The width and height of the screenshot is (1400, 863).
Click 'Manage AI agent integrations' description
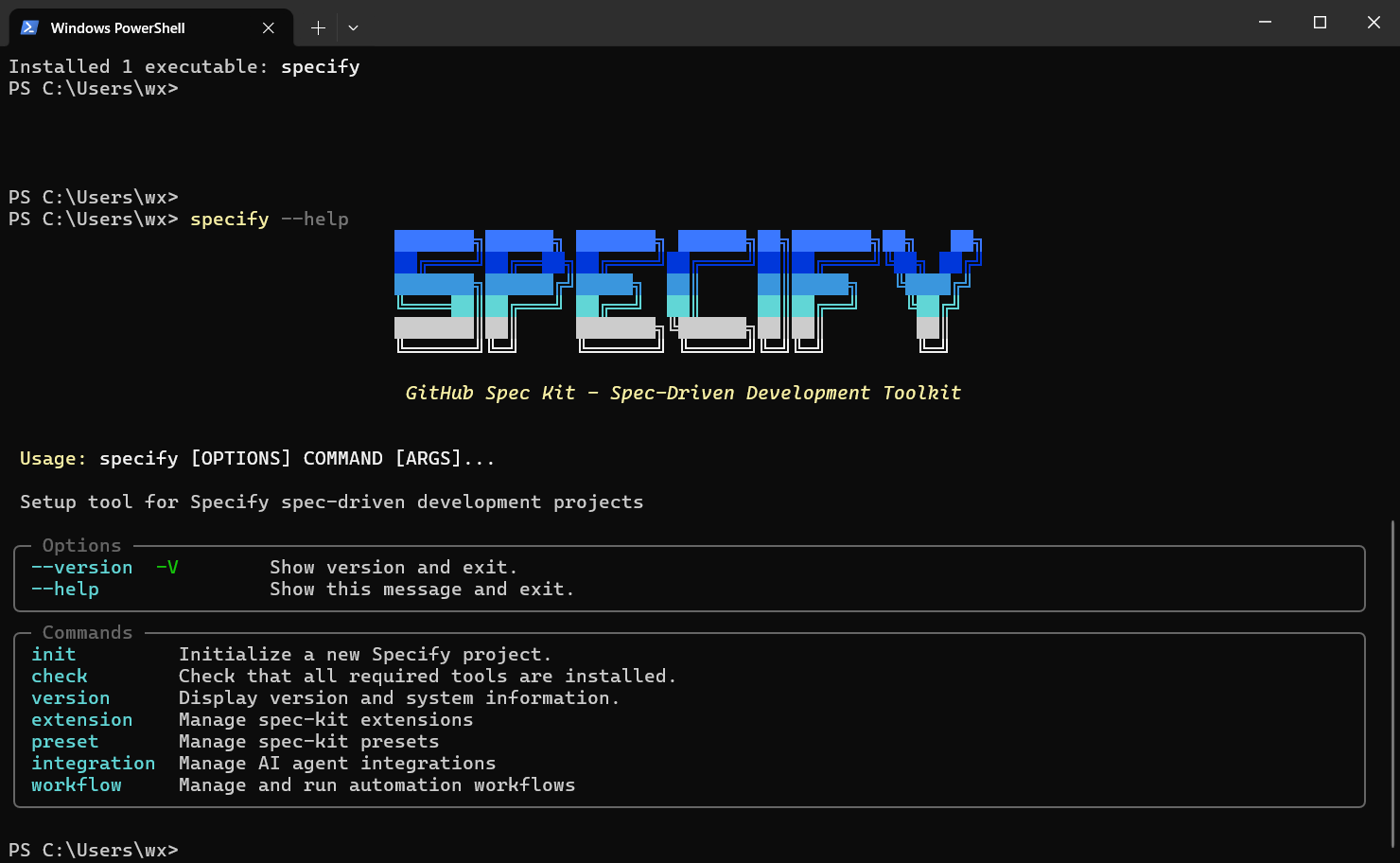pyautogui.click(x=337, y=763)
